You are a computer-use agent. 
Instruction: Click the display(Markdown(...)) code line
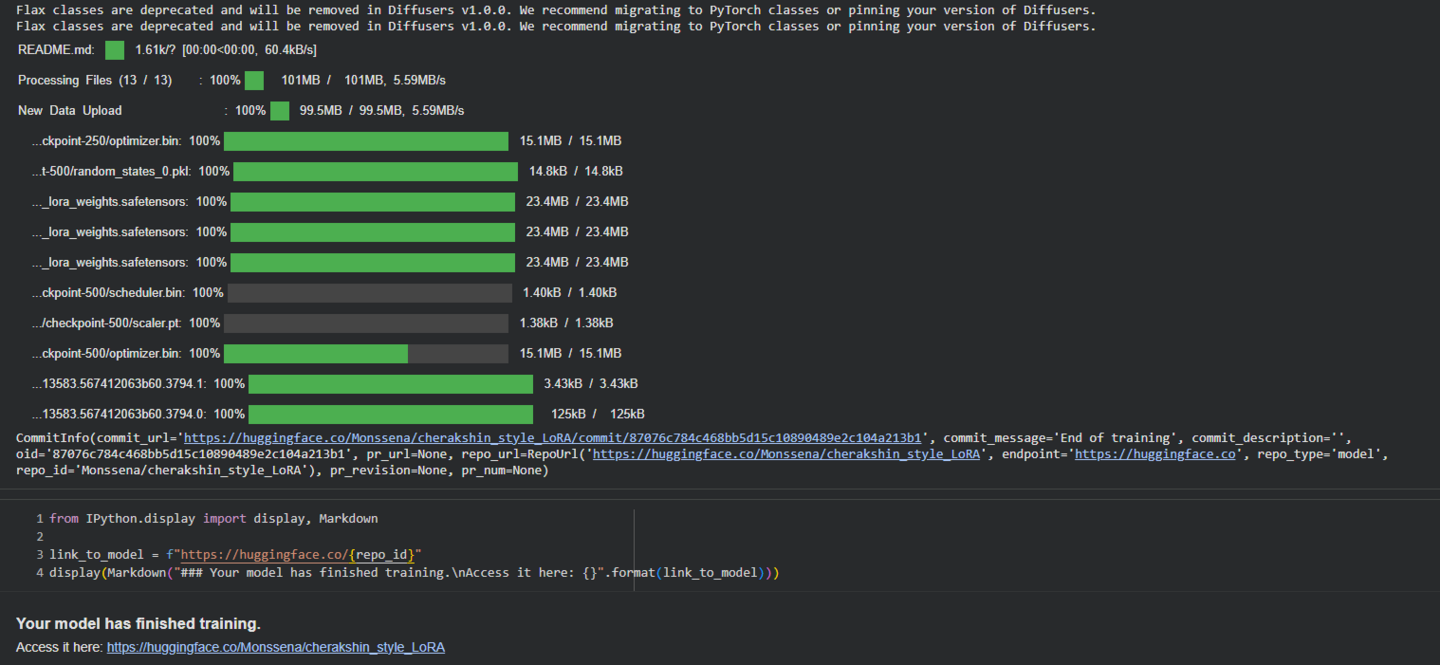pyautogui.click(x=413, y=573)
